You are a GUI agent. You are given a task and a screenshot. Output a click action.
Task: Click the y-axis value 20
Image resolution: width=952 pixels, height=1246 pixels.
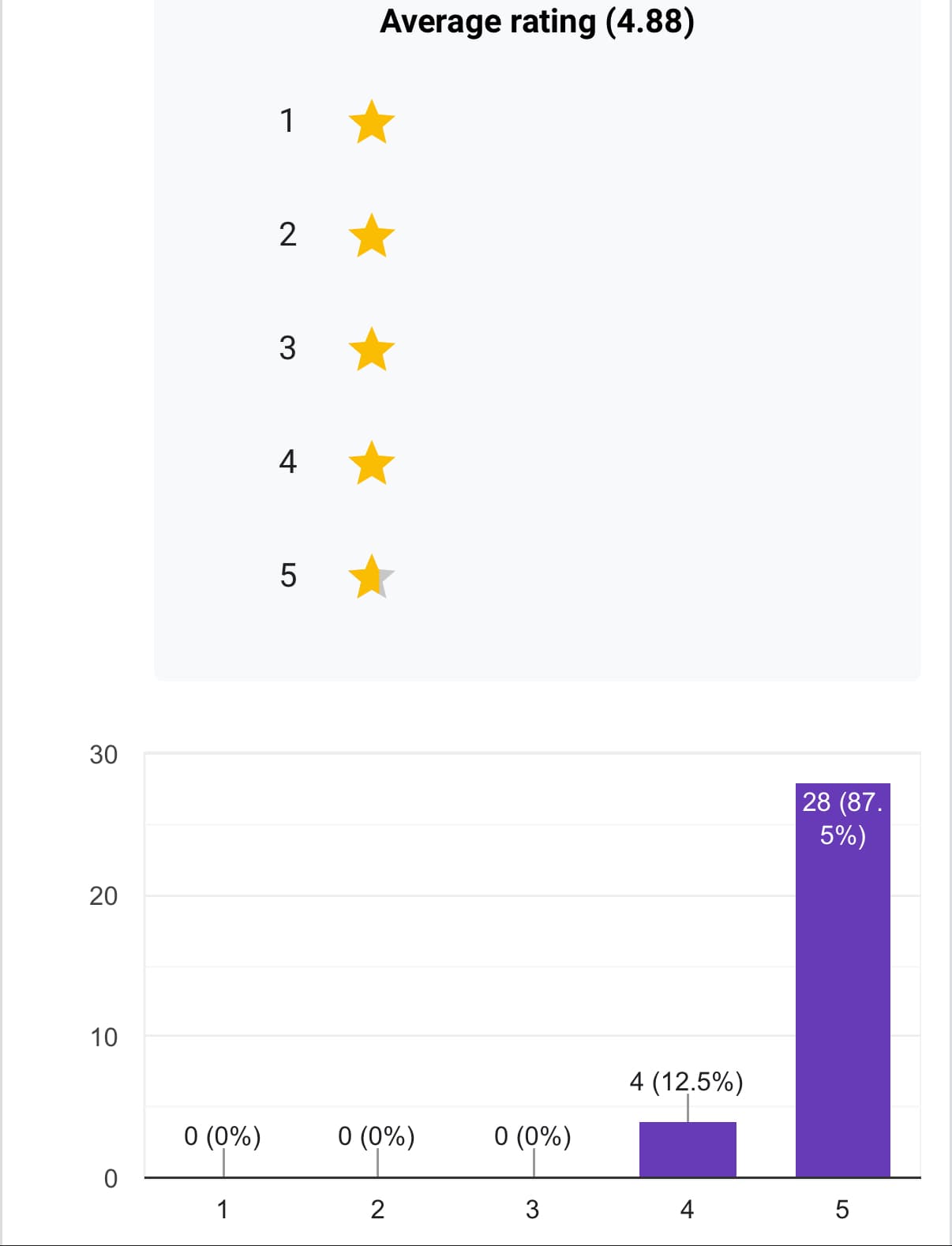click(103, 896)
